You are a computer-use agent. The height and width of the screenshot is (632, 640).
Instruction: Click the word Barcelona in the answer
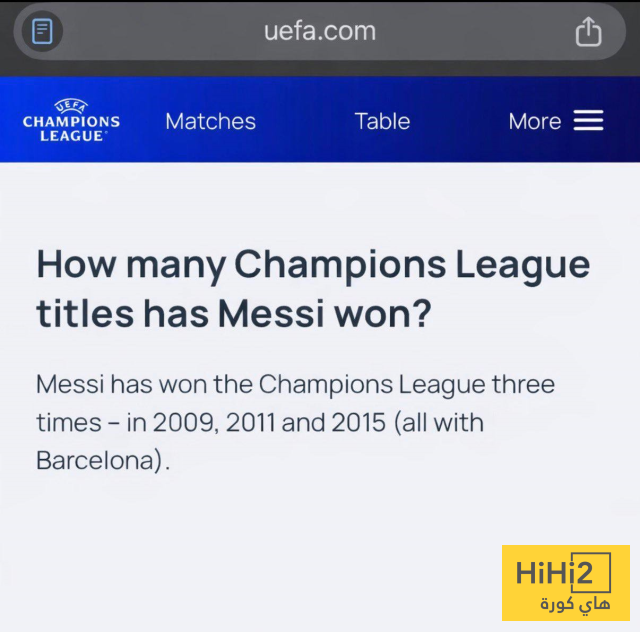[x=95, y=461]
